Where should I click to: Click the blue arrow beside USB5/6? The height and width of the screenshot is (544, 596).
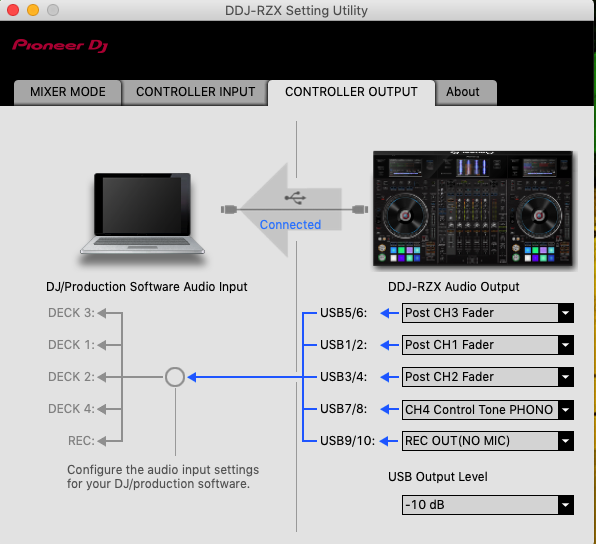coord(389,313)
